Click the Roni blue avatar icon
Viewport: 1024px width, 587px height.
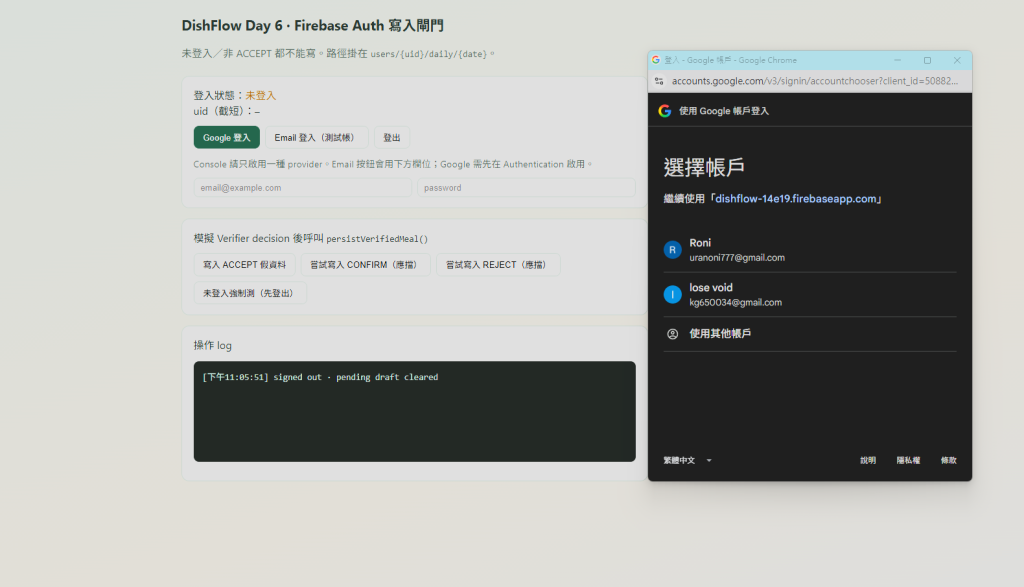[x=673, y=250]
